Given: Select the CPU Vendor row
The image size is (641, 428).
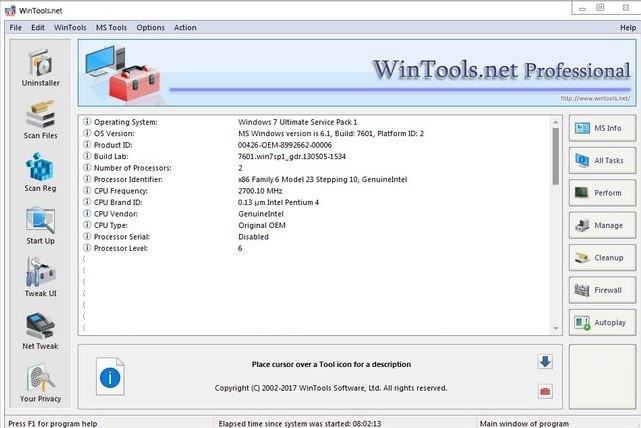Looking at the screenshot, I should [x=315, y=213].
